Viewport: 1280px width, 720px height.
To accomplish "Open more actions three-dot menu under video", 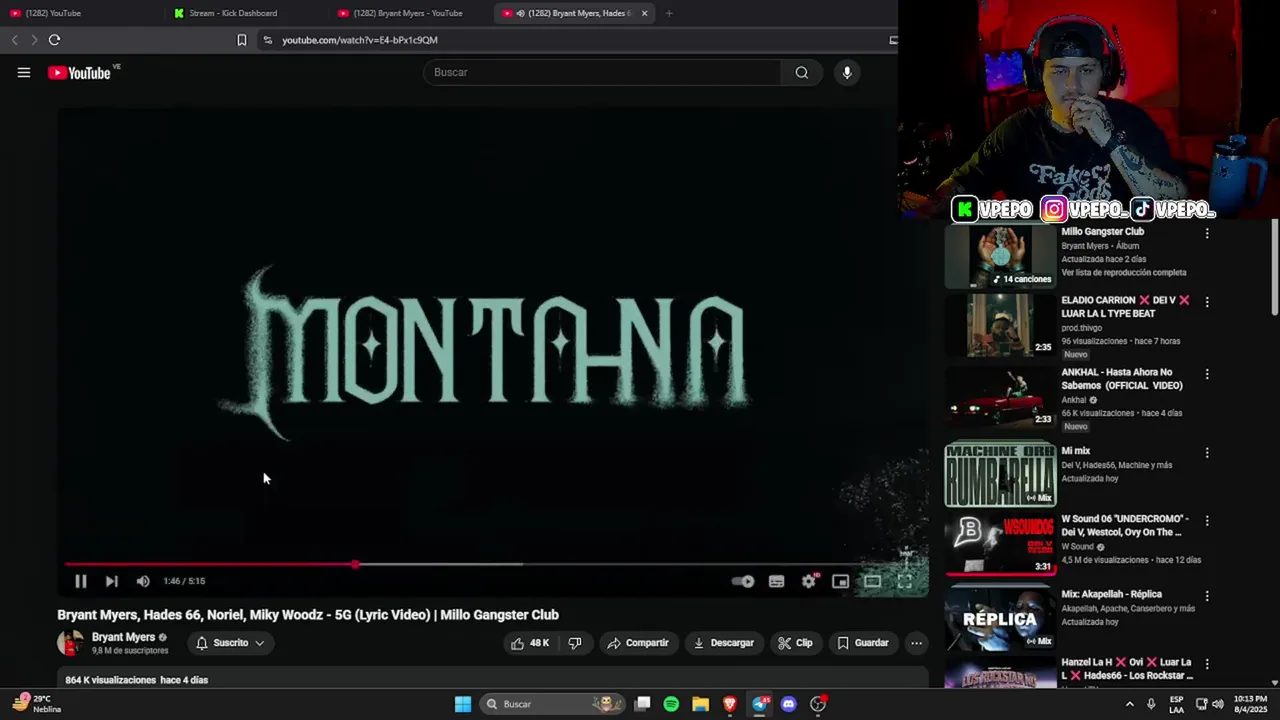I will coord(916,643).
